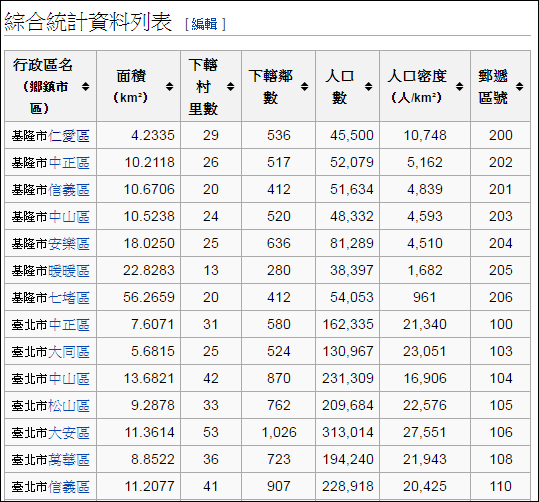Sort table by 人口密度 column arrows
Image resolution: width=539 pixels, height=502 pixels.
[x=460, y=86]
